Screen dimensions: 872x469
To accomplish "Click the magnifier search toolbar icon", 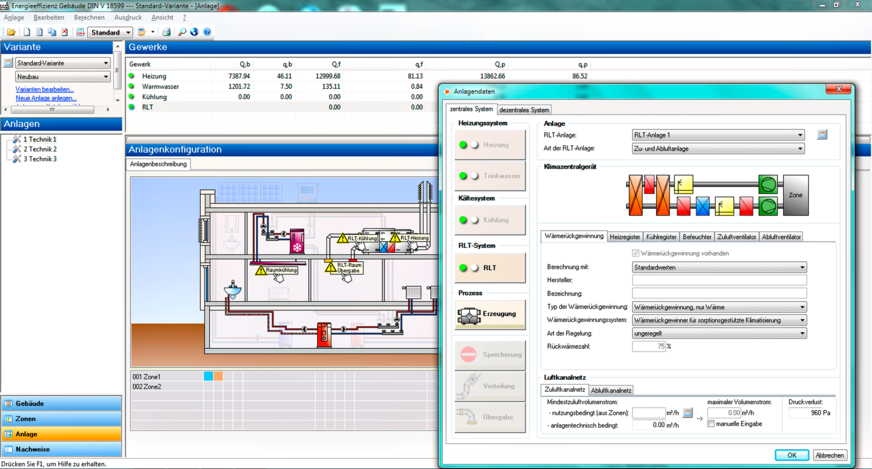I will point(181,32).
